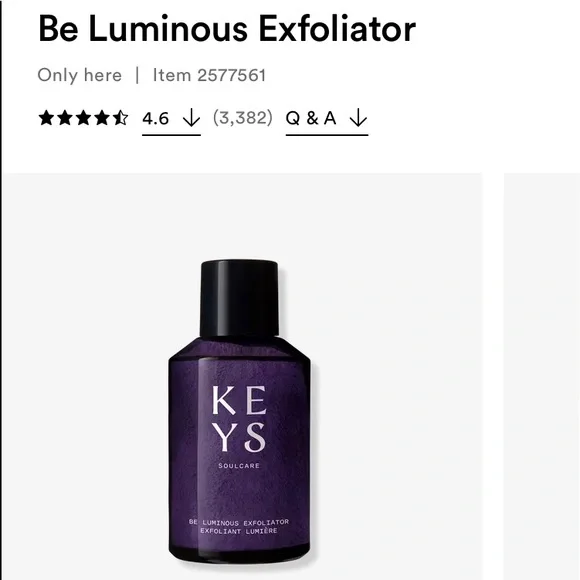Click the Exfoliant Lumière label on bottle
The image size is (580, 580).
[x=239, y=531]
